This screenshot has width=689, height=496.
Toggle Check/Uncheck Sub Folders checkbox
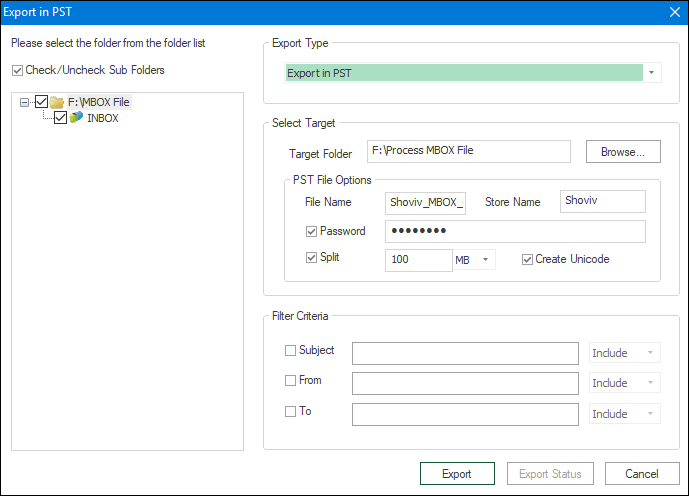point(17,70)
